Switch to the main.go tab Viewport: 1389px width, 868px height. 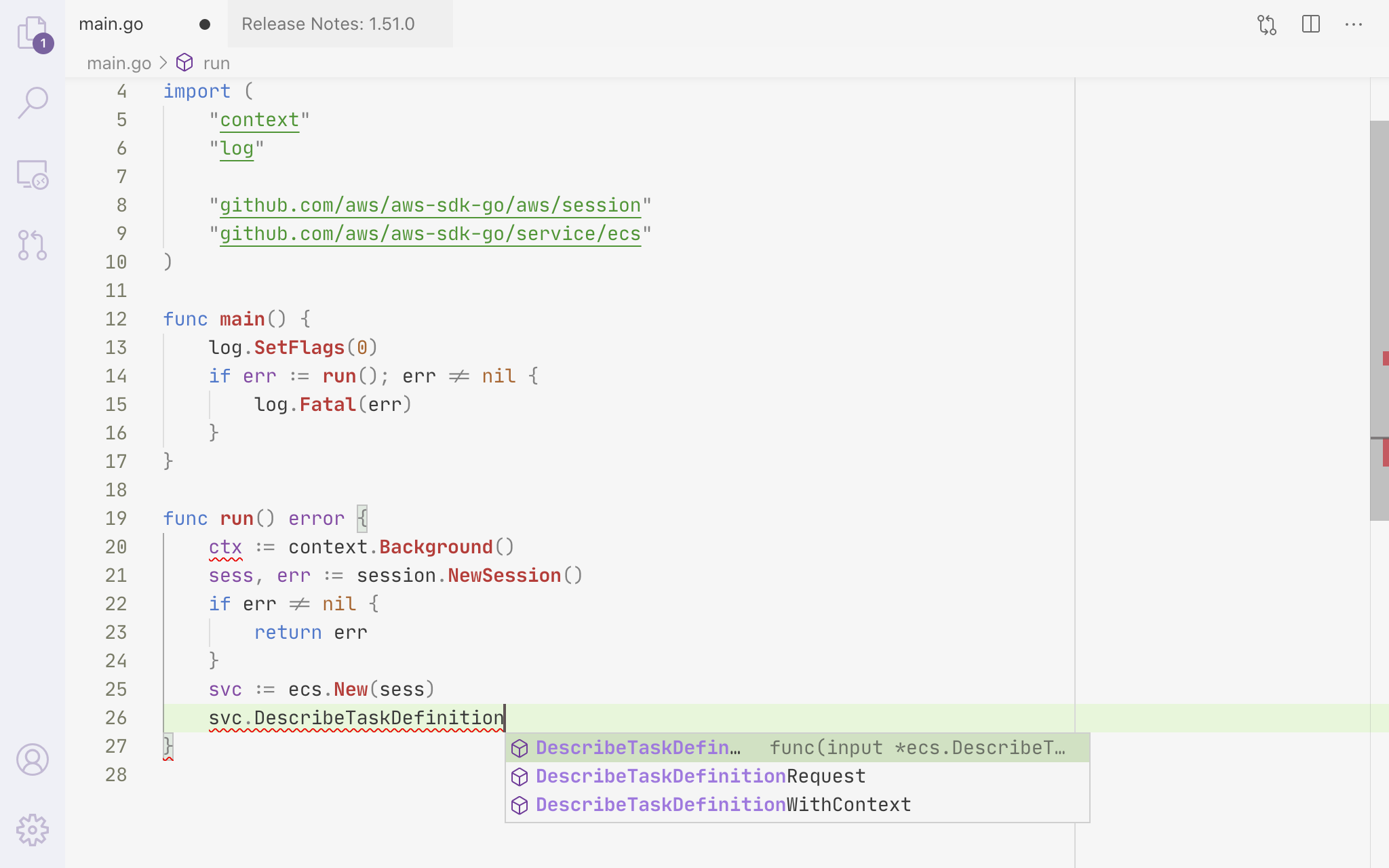coord(111,24)
